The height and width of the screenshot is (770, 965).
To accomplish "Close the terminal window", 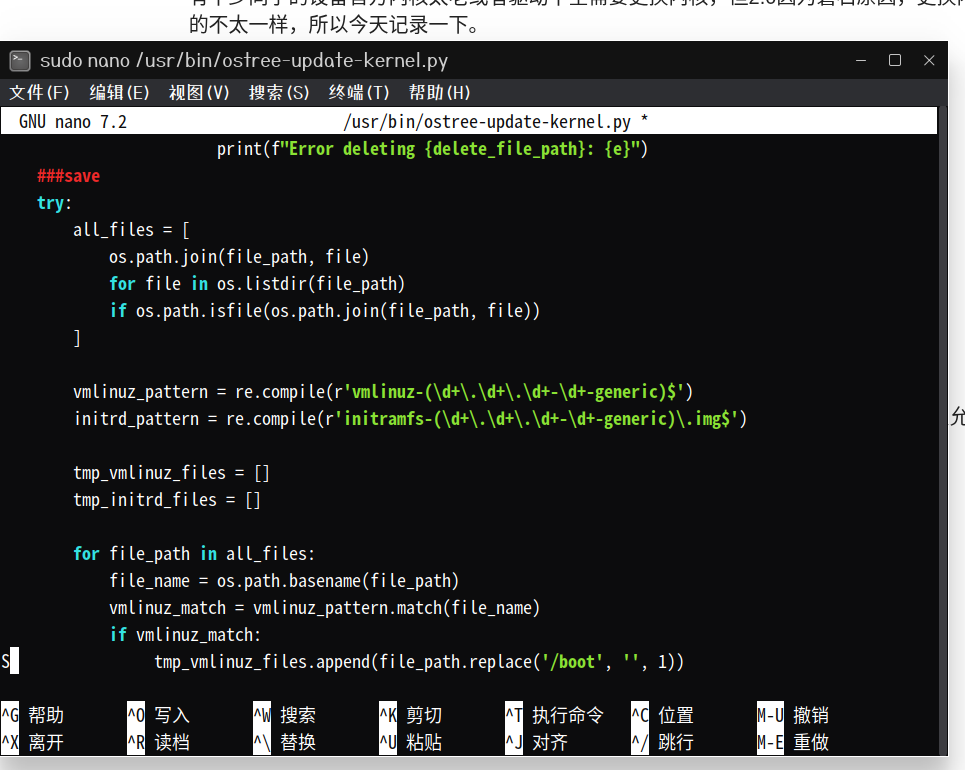I will (x=929, y=61).
